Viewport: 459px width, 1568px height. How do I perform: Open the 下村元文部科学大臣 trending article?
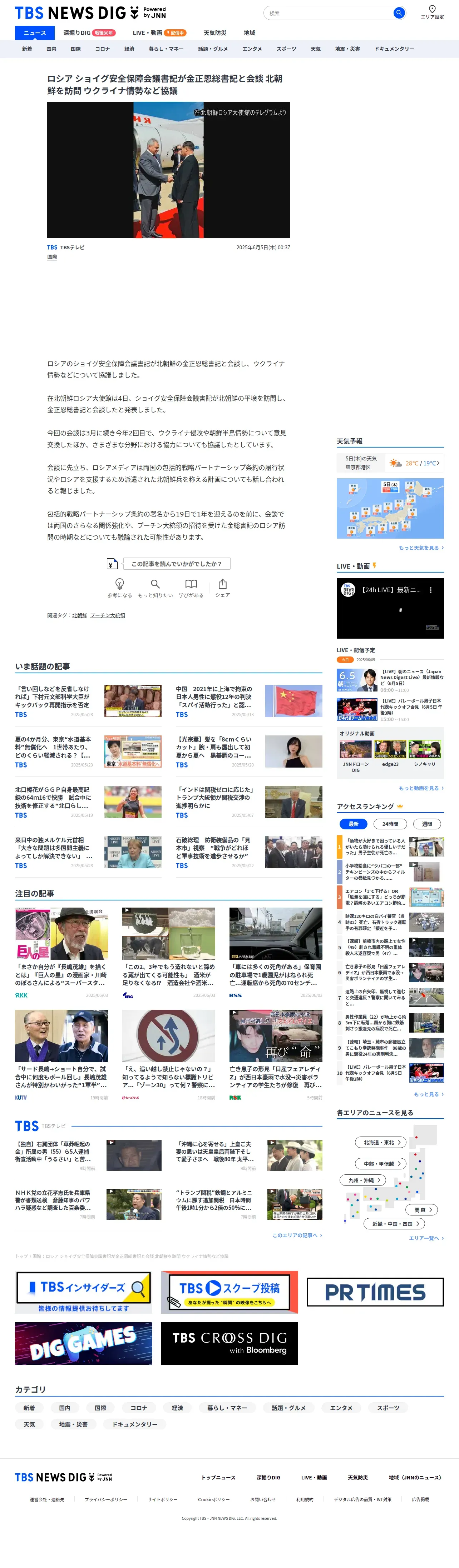point(88,701)
